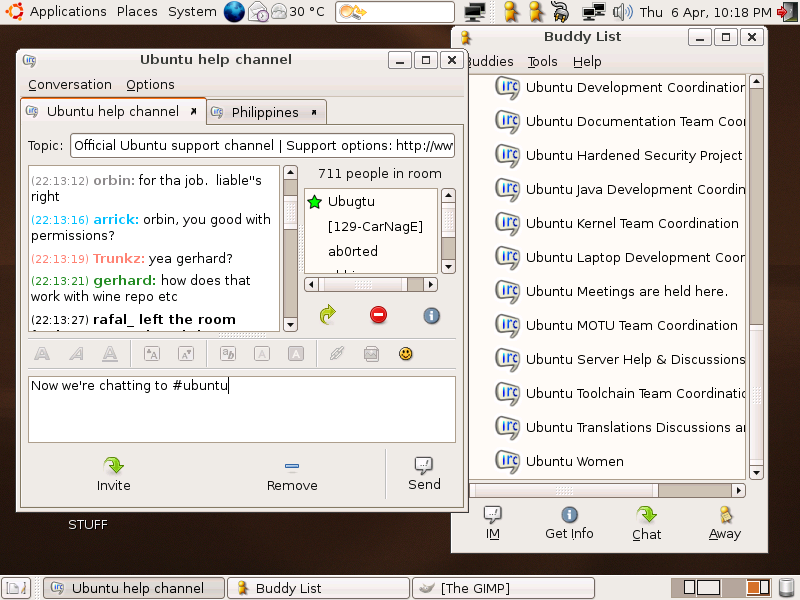Toggle underline text formatting
This screenshot has height=600, width=800.
coord(110,354)
